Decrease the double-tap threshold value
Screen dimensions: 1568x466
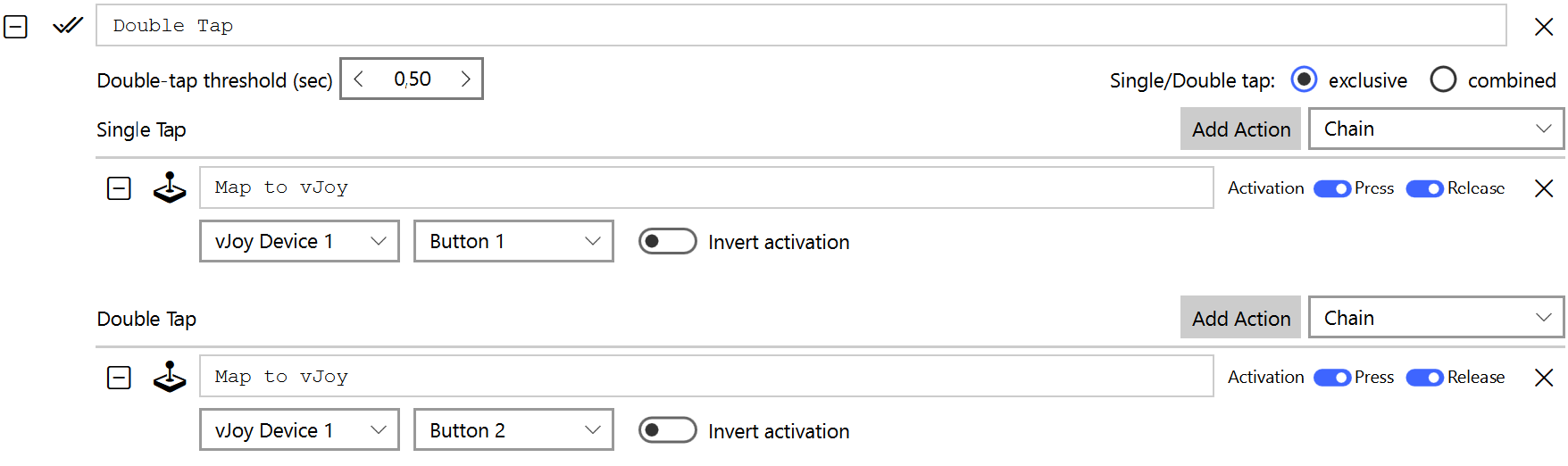point(359,79)
